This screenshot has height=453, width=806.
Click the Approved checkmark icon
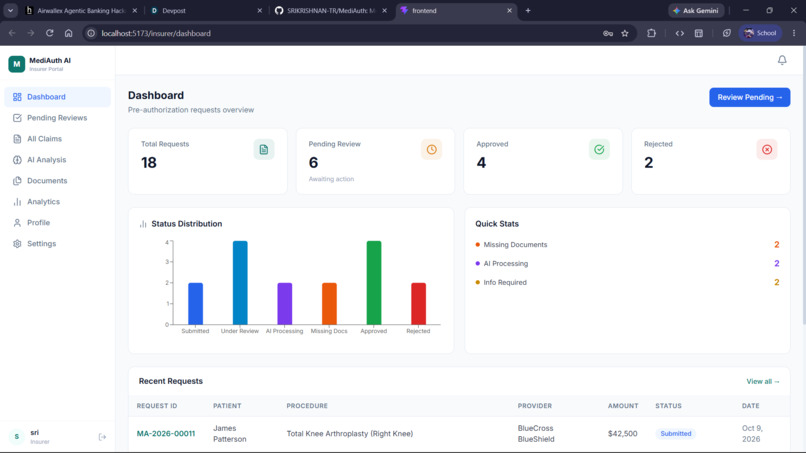599,150
